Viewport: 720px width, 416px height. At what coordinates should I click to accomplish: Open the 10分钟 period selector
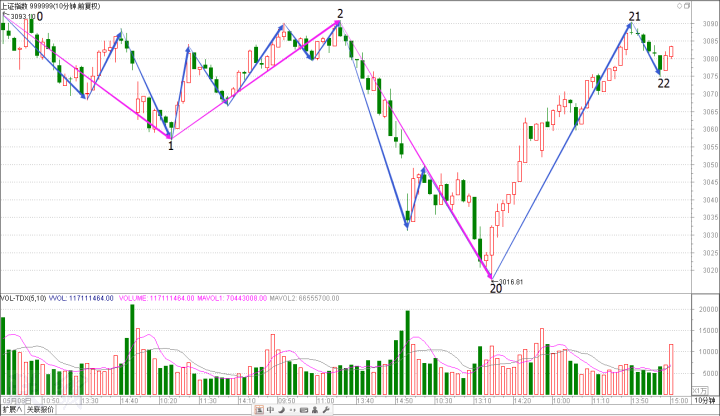tap(705, 401)
